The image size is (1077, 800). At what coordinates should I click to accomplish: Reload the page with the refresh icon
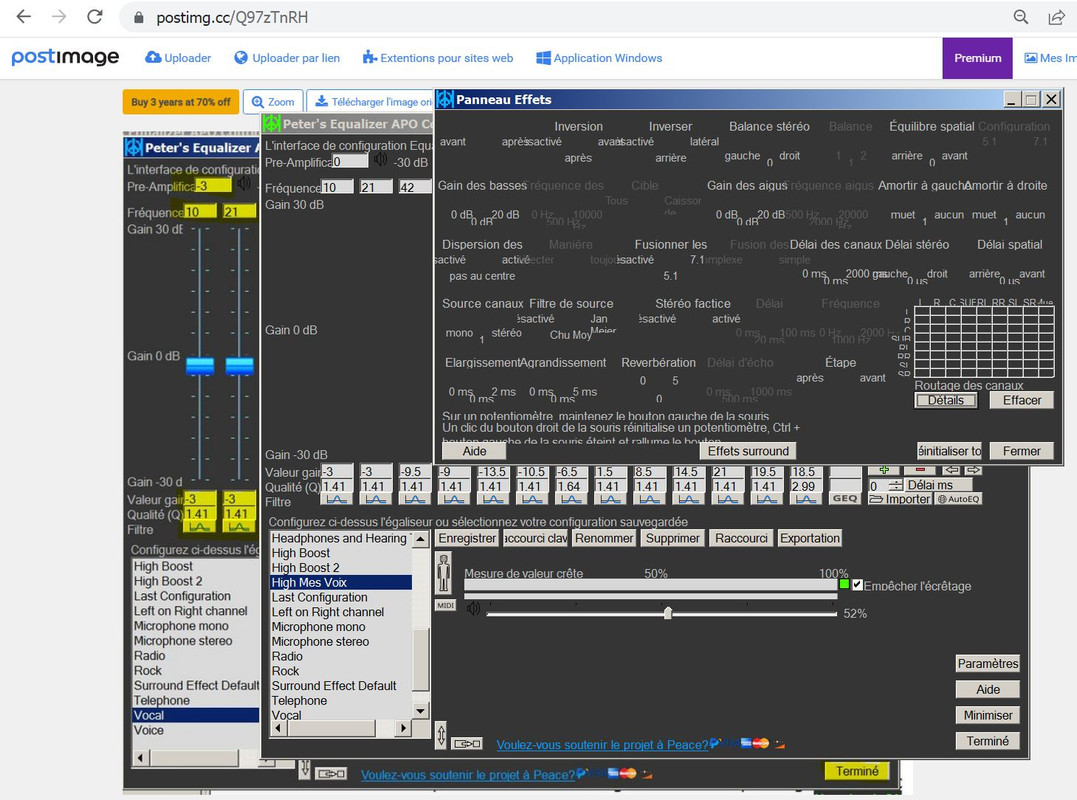95,17
